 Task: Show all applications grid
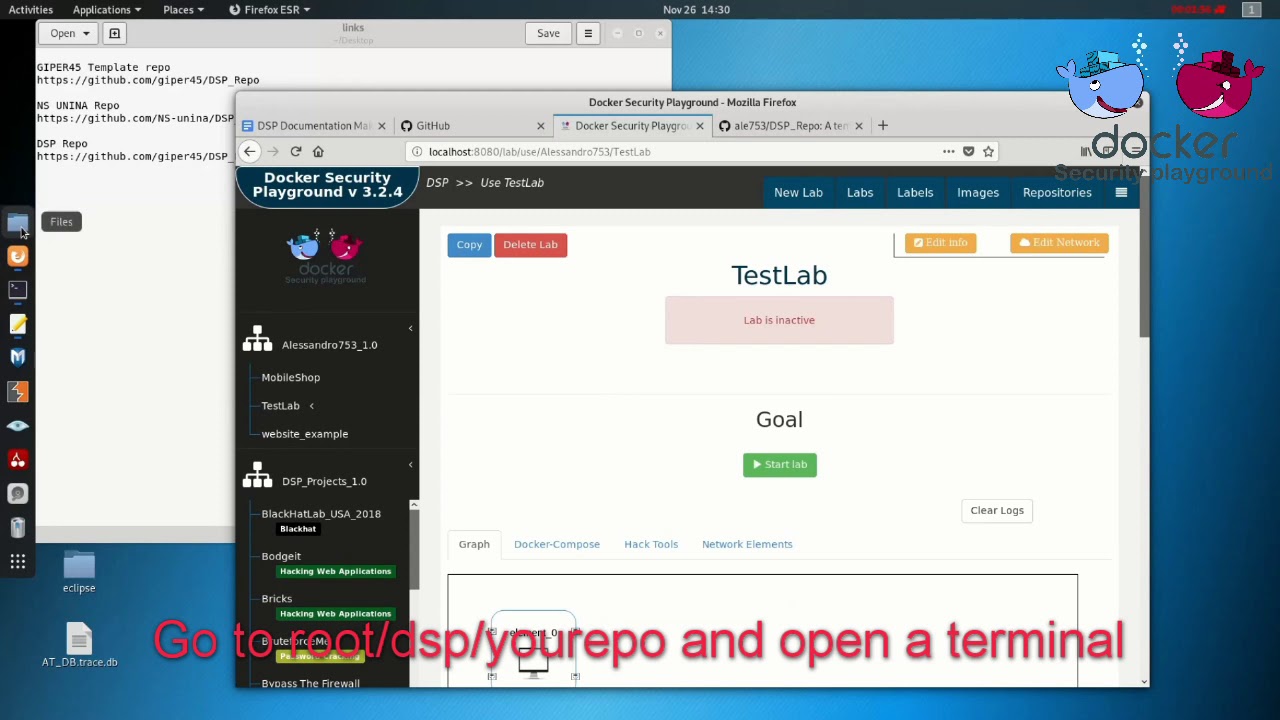(18, 562)
